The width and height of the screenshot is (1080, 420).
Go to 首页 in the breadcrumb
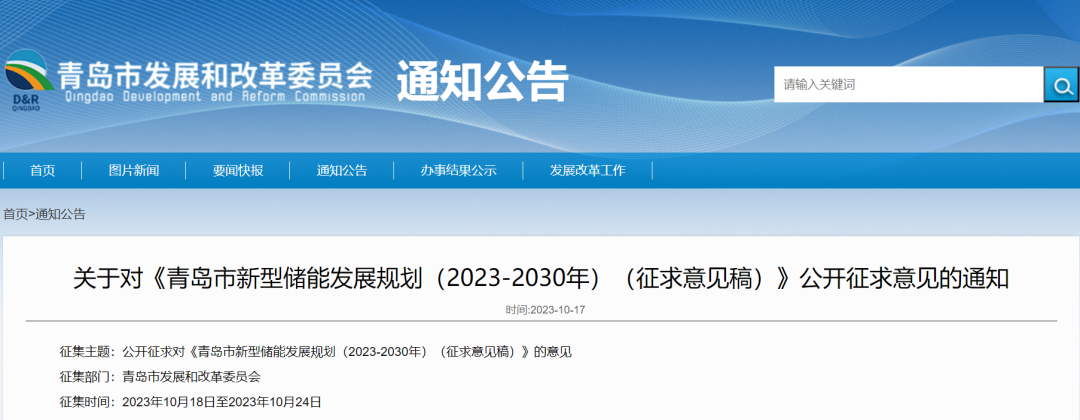point(16,214)
